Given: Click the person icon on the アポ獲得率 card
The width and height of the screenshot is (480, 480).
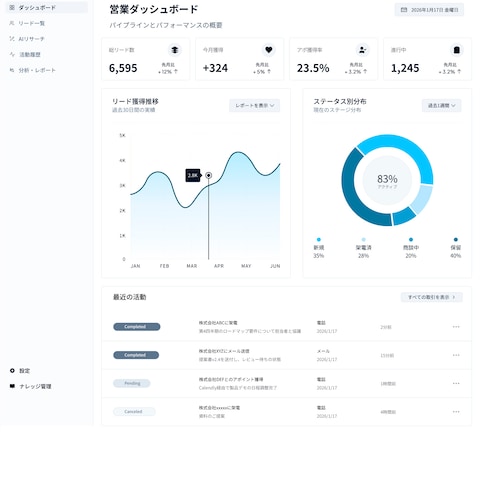Looking at the screenshot, I should (x=362, y=50).
